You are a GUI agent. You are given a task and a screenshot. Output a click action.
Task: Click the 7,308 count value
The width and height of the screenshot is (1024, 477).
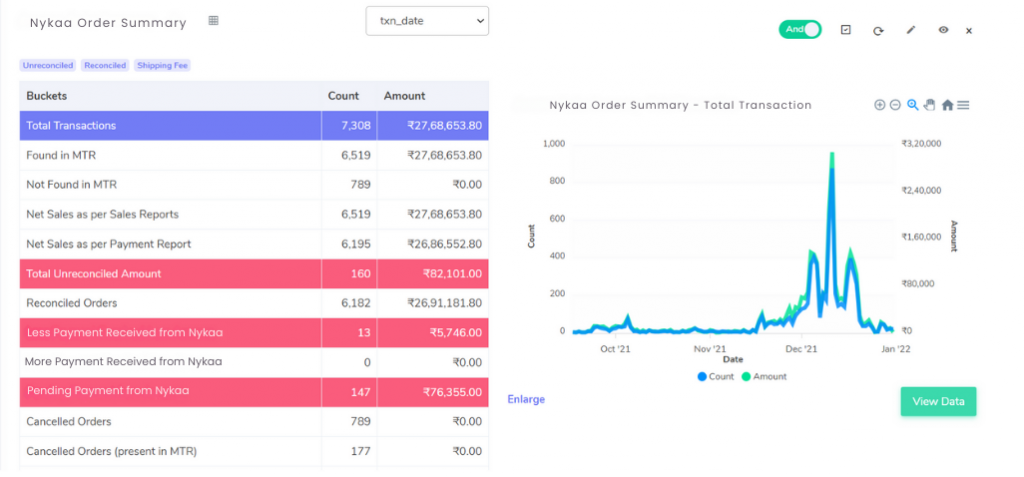coord(355,125)
